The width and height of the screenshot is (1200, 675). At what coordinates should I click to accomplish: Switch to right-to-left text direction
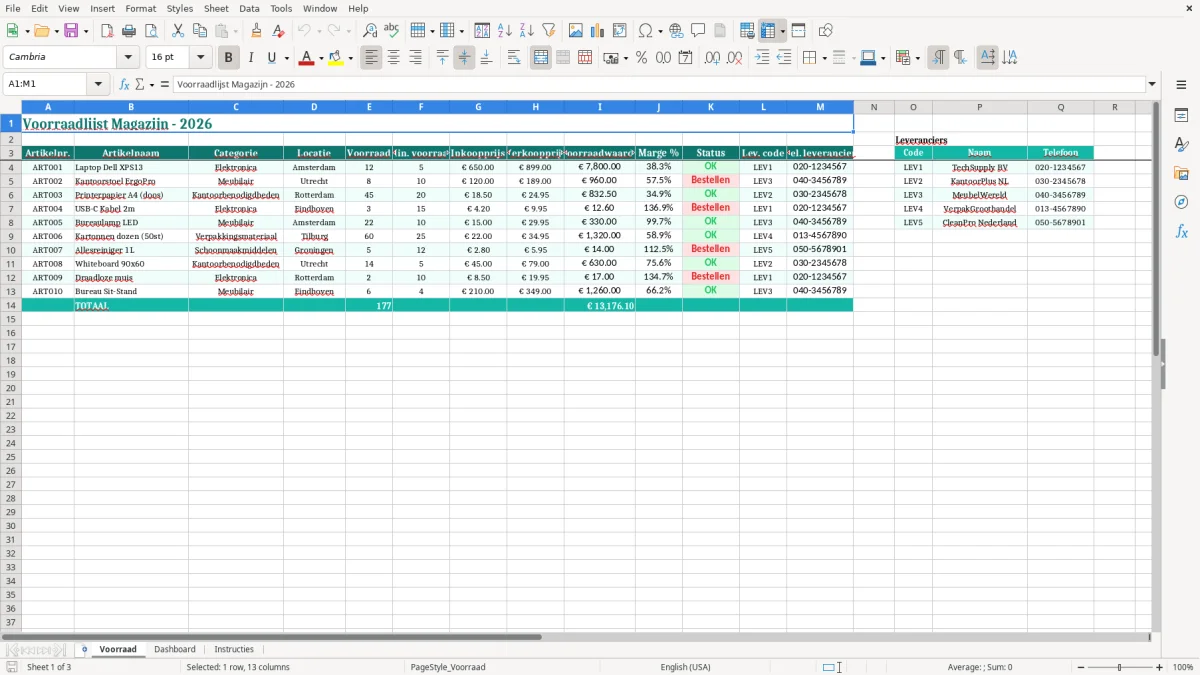point(960,58)
